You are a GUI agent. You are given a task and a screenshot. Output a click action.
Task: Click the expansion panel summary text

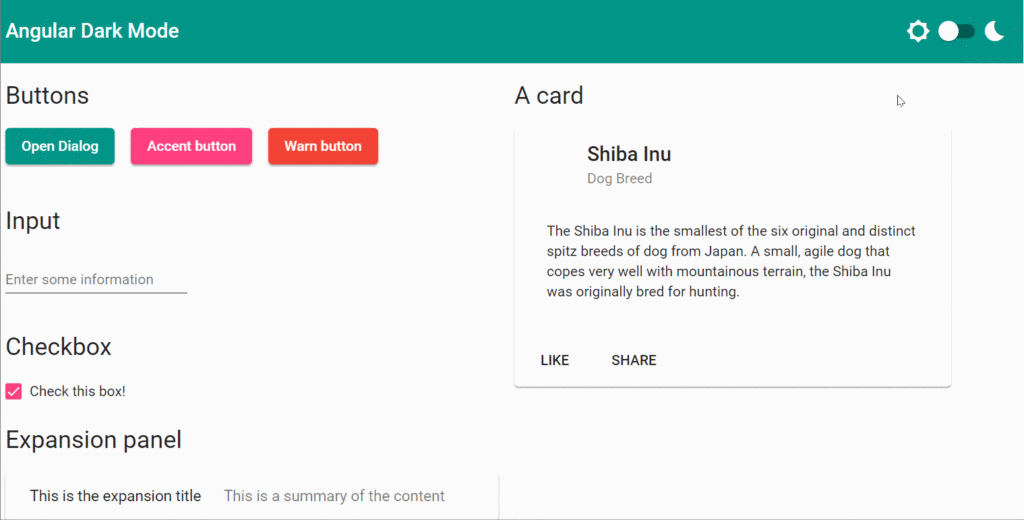tap(334, 496)
